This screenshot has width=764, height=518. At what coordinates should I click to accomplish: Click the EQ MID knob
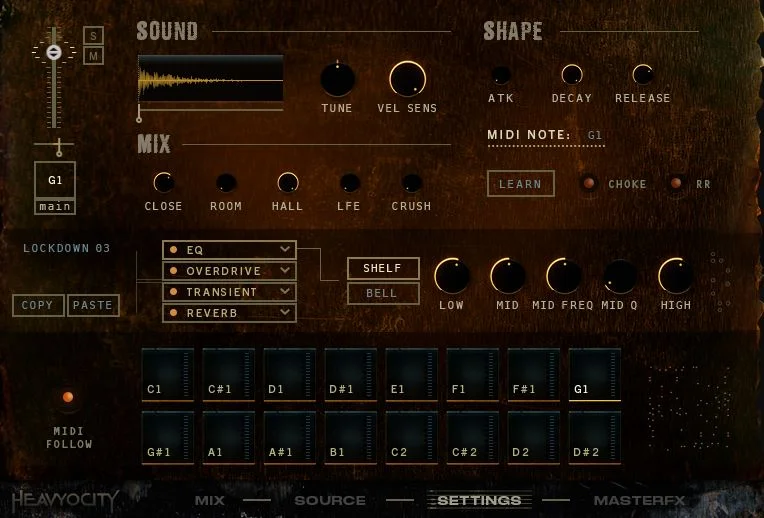click(x=508, y=276)
